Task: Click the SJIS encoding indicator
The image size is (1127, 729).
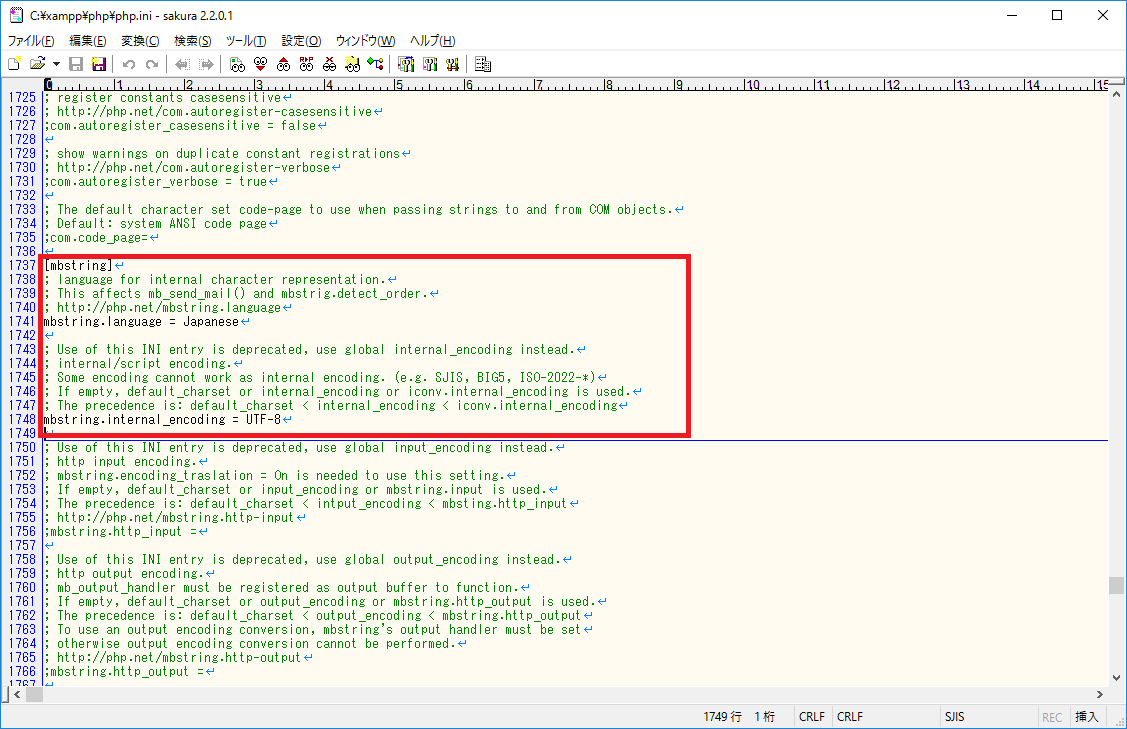Action: tap(954, 717)
